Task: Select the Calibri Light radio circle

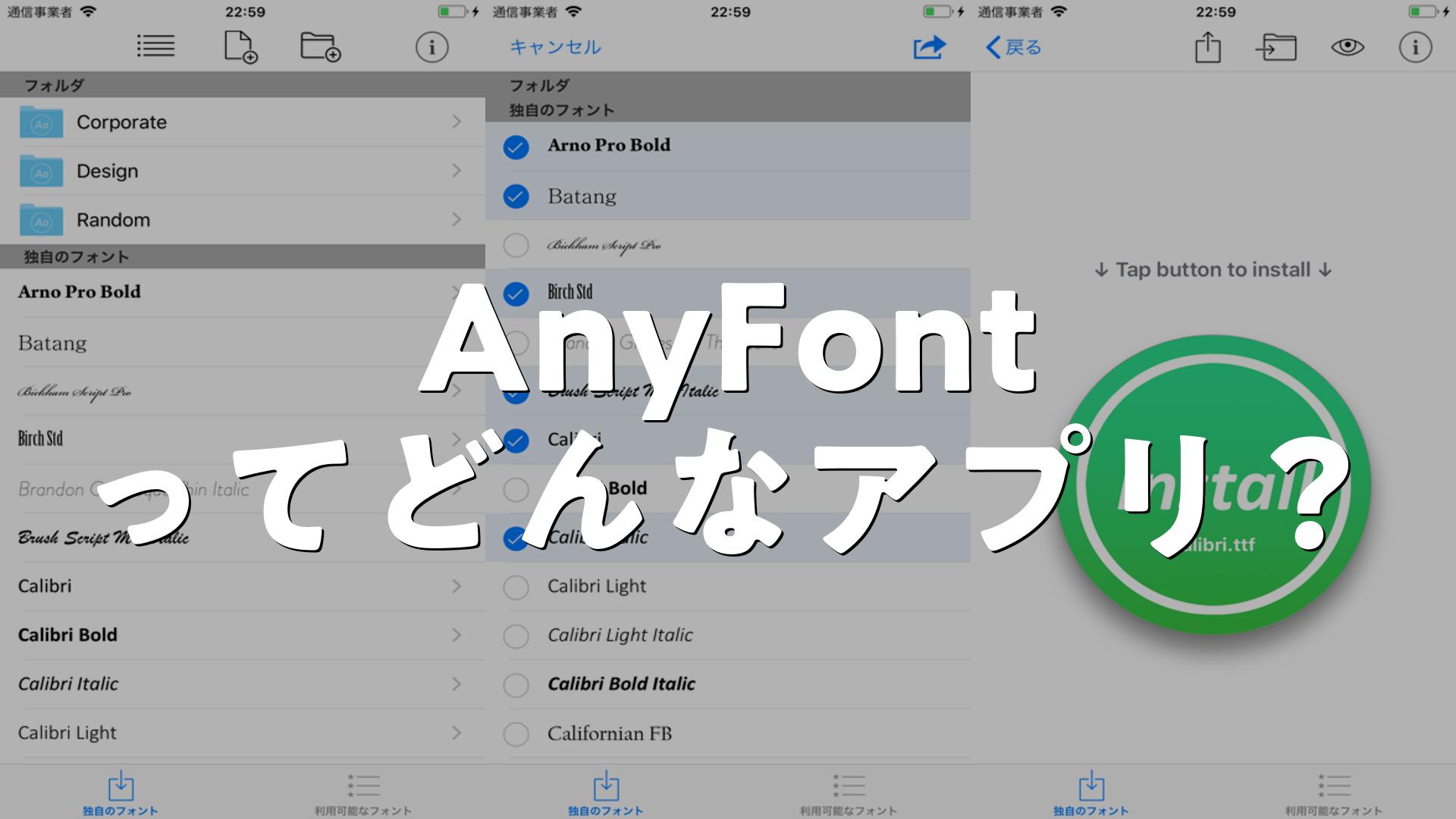Action: click(x=516, y=587)
